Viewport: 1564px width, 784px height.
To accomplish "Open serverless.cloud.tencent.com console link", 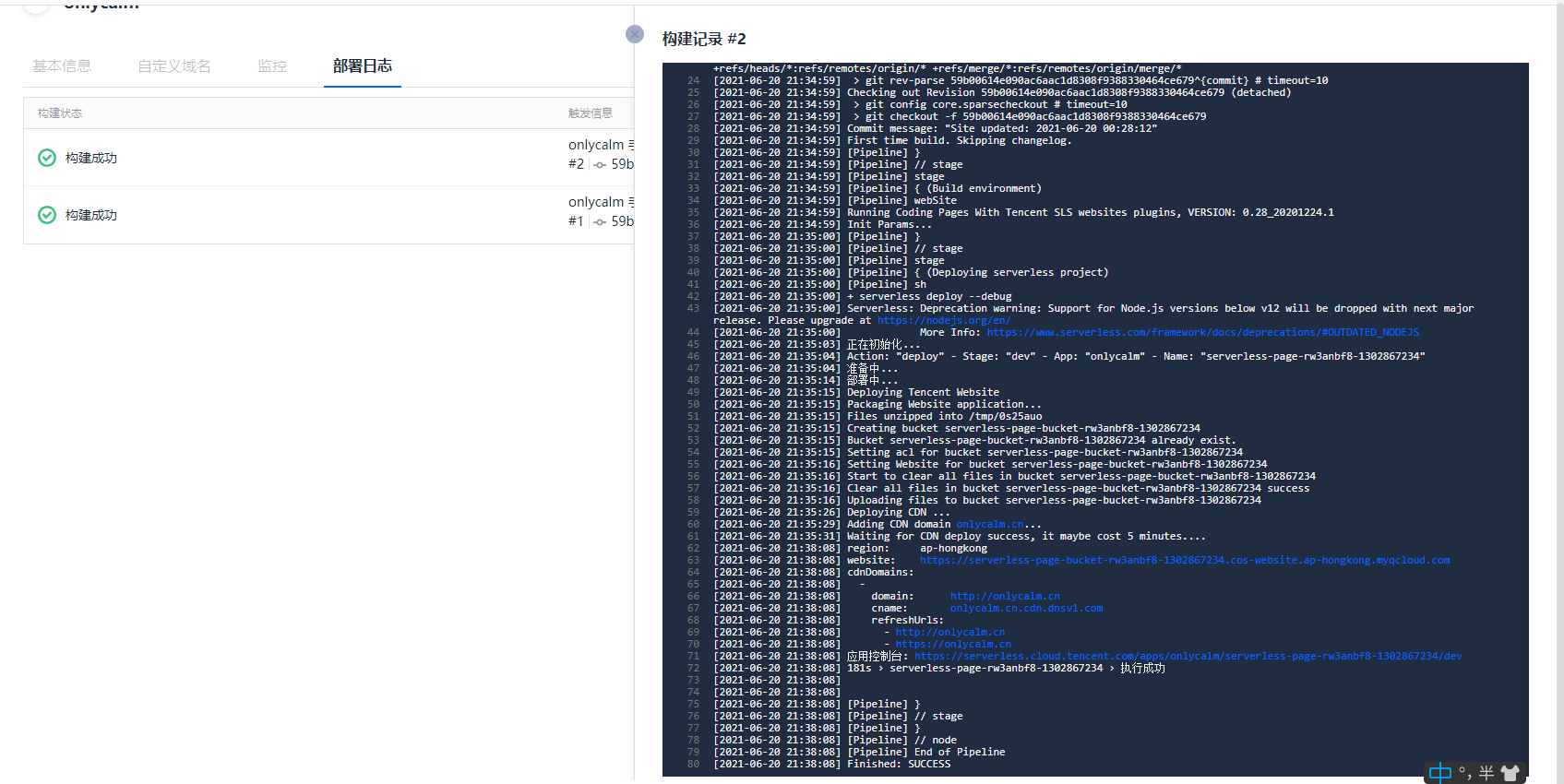I will (1188, 656).
